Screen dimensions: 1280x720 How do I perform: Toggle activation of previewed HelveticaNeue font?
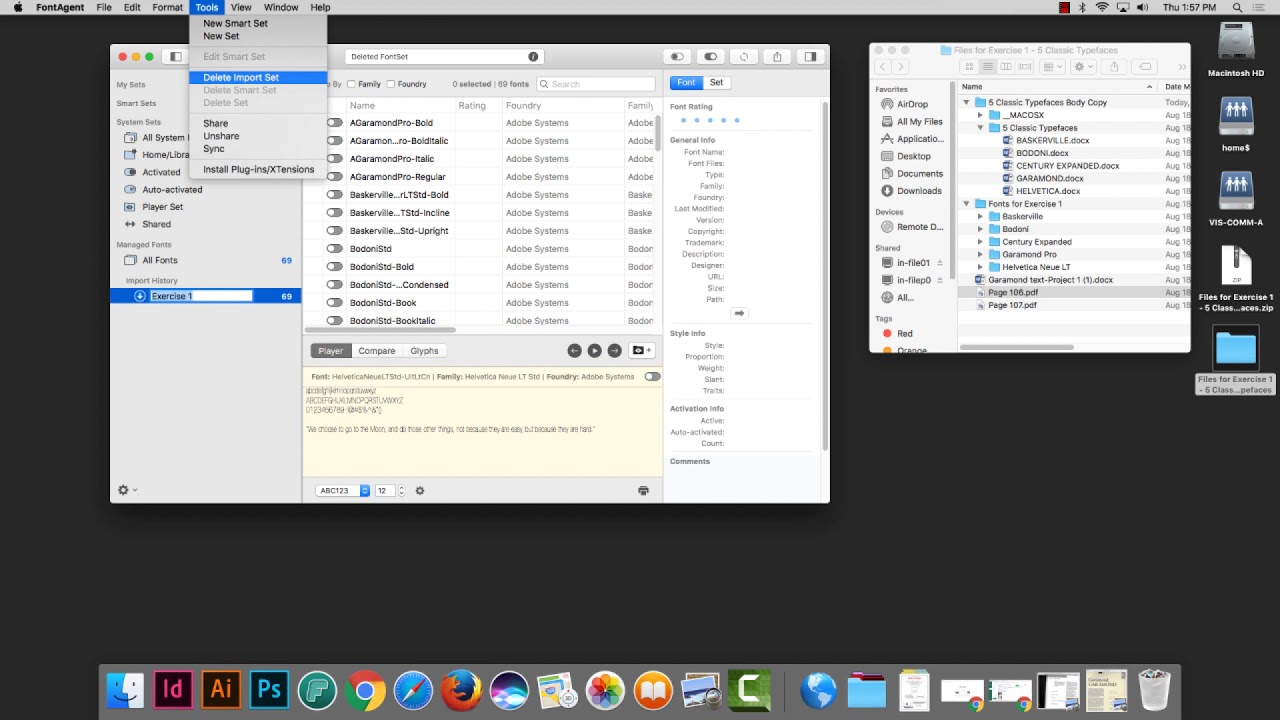tap(652, 377)
